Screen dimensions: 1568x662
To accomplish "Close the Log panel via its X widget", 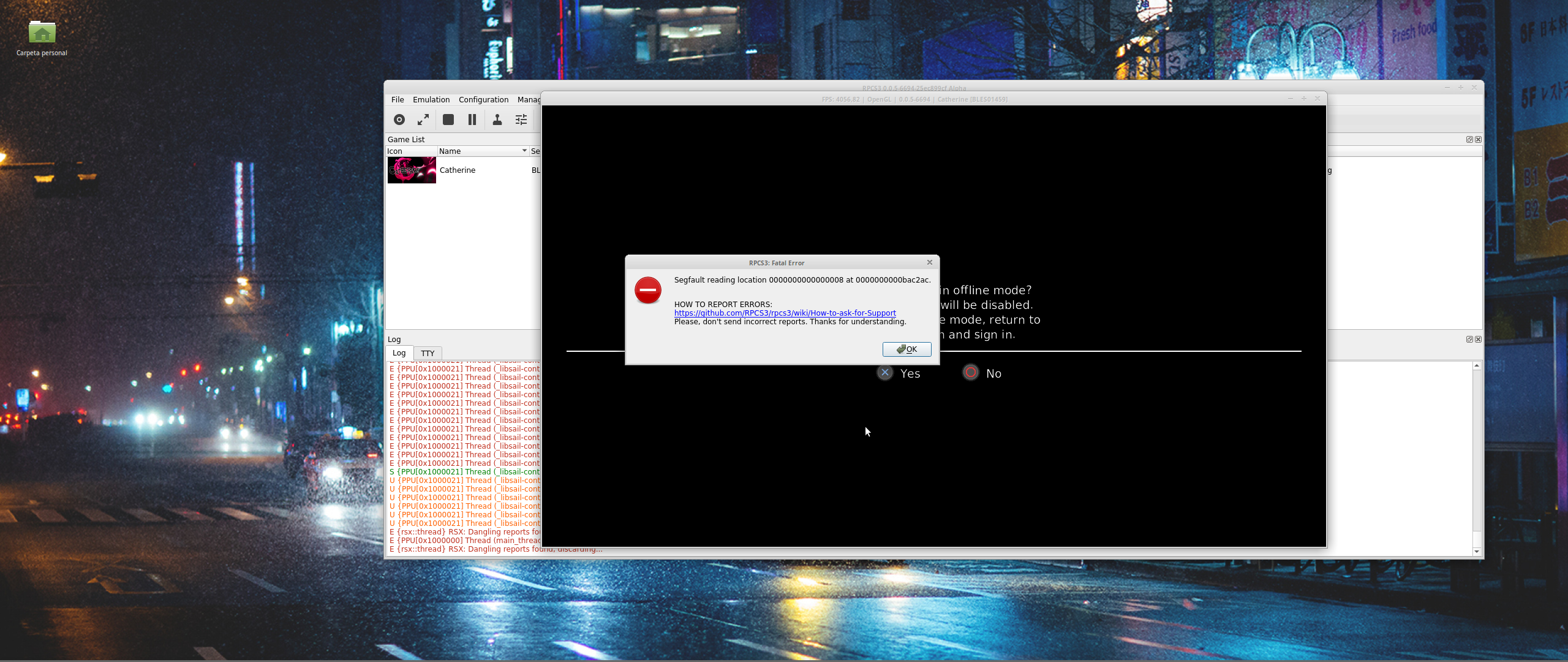I will tap(1478, 339).
